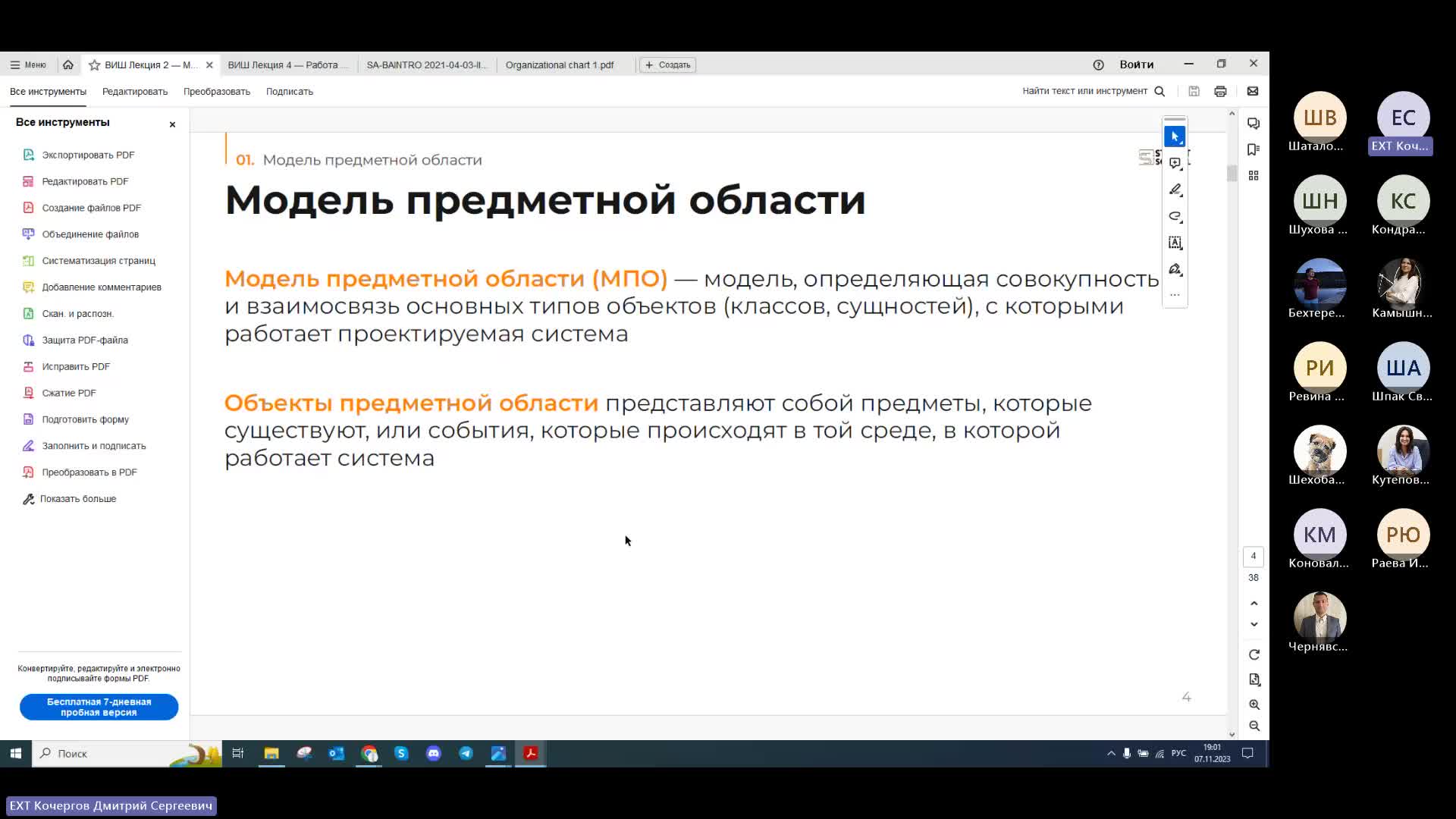Go to previous page with up chevron
This screenshot has width=1456, height=819.
[x=1254, y=604]
